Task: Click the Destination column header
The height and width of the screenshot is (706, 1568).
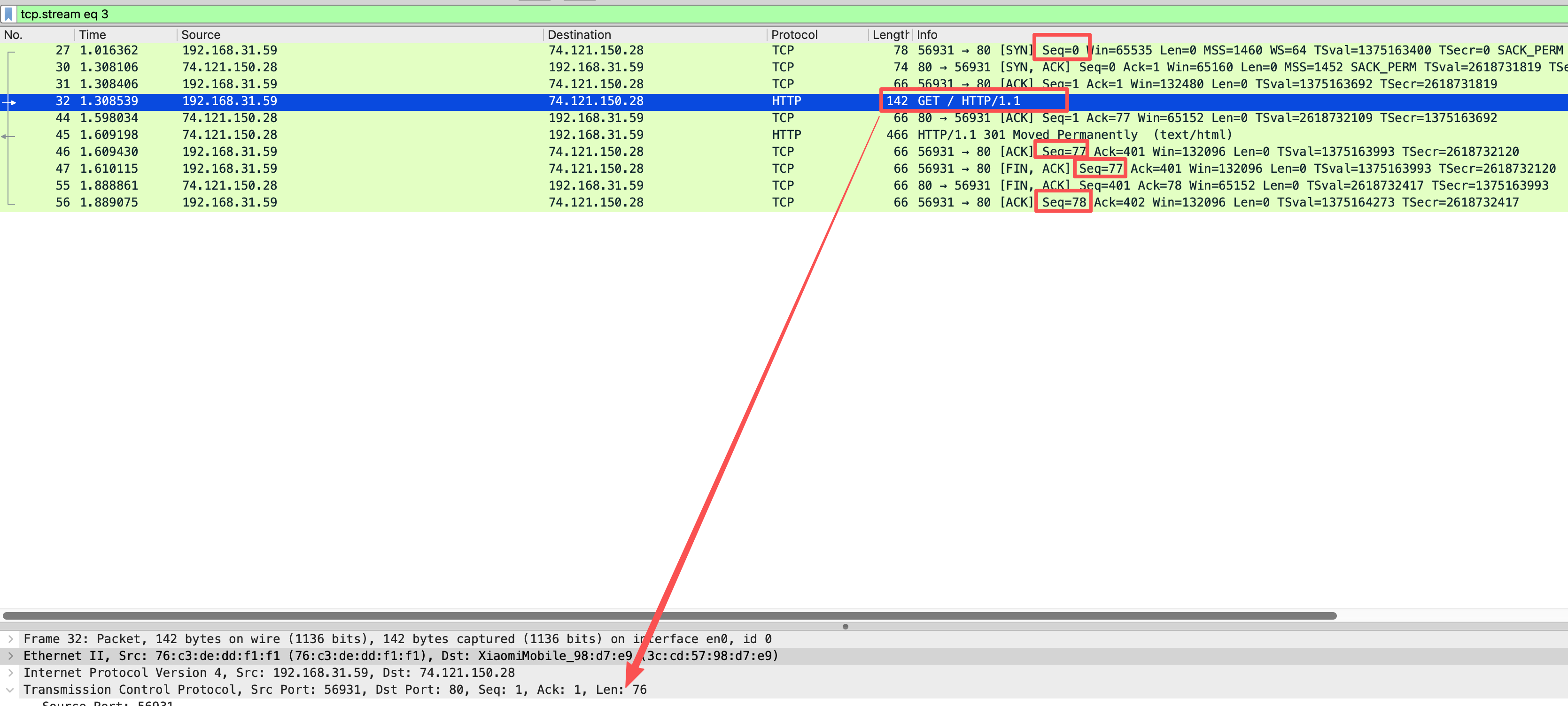Action: click(579, 35)
